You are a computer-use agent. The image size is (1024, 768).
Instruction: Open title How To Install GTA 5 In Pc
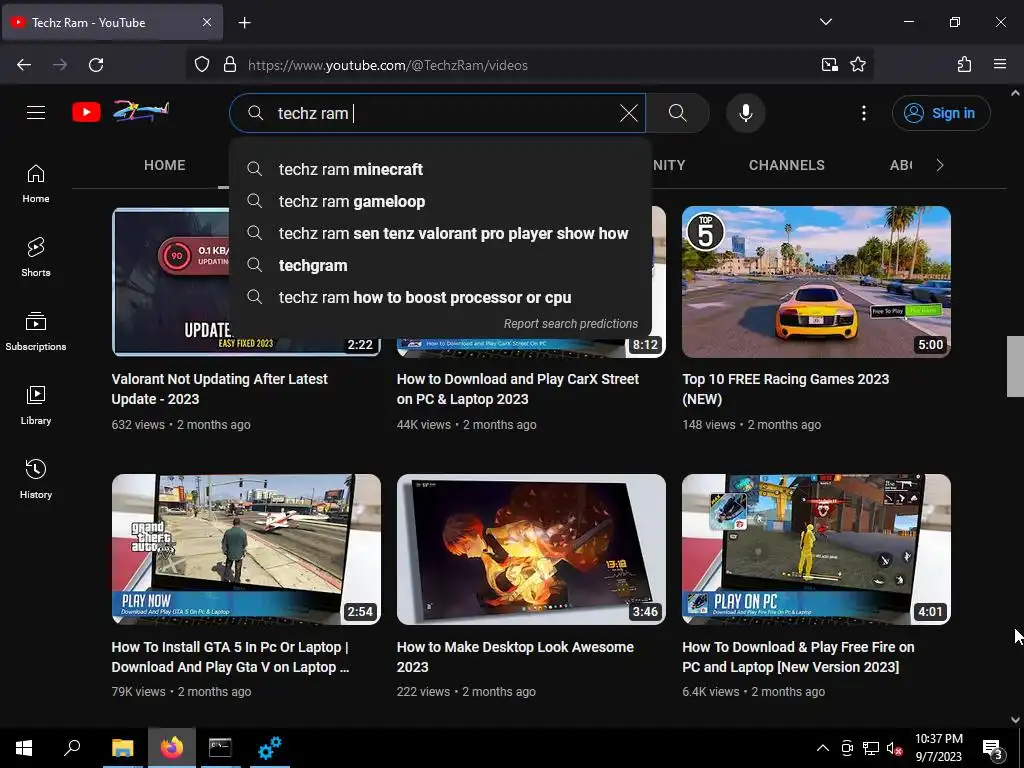click(231, 657)
